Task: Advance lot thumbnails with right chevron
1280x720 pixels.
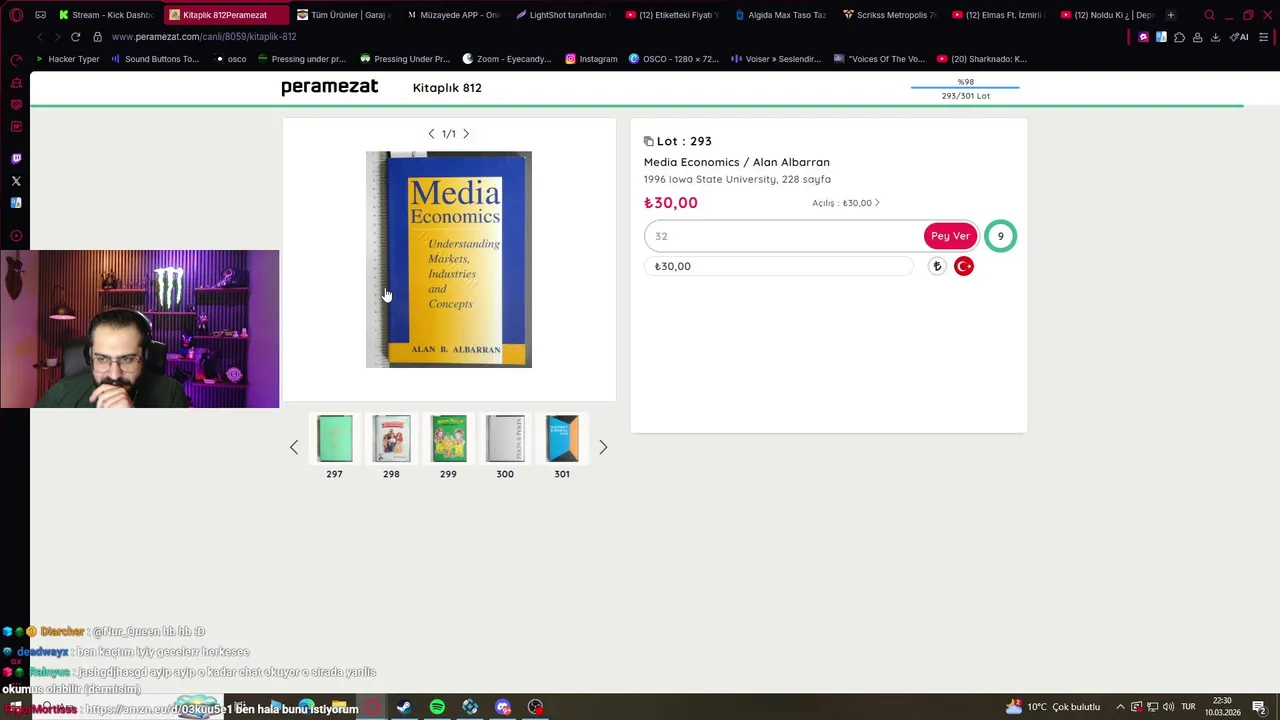Action: [x=603, y=447]
